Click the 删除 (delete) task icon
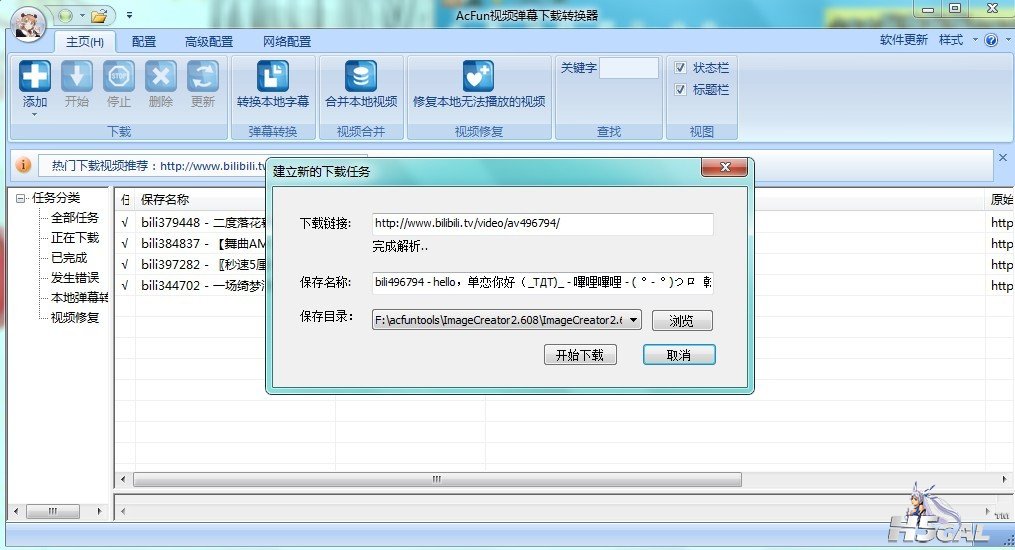The image size is (1015, 550). point(161,76)
